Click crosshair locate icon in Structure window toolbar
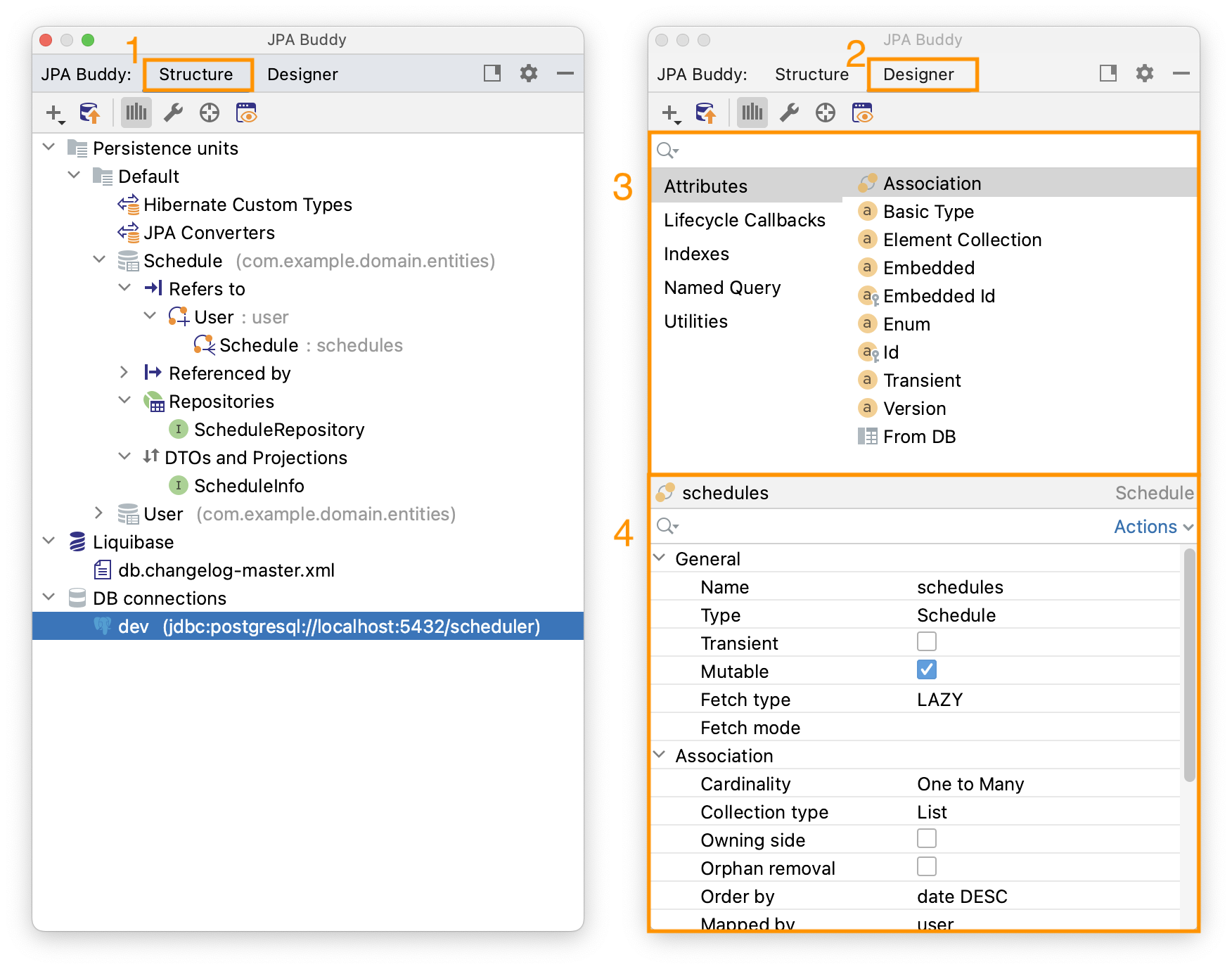 pyautogui.click(x=210, y=113)
